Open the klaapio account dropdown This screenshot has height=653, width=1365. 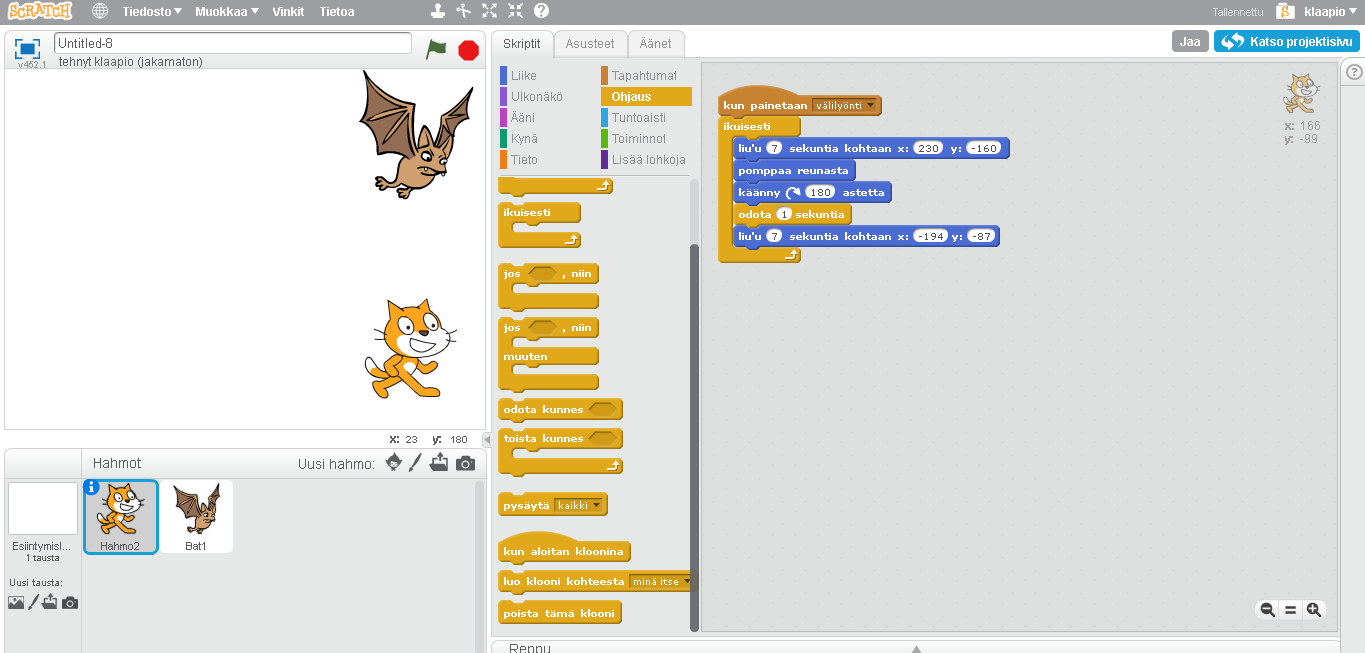[x=1330, y=12]
